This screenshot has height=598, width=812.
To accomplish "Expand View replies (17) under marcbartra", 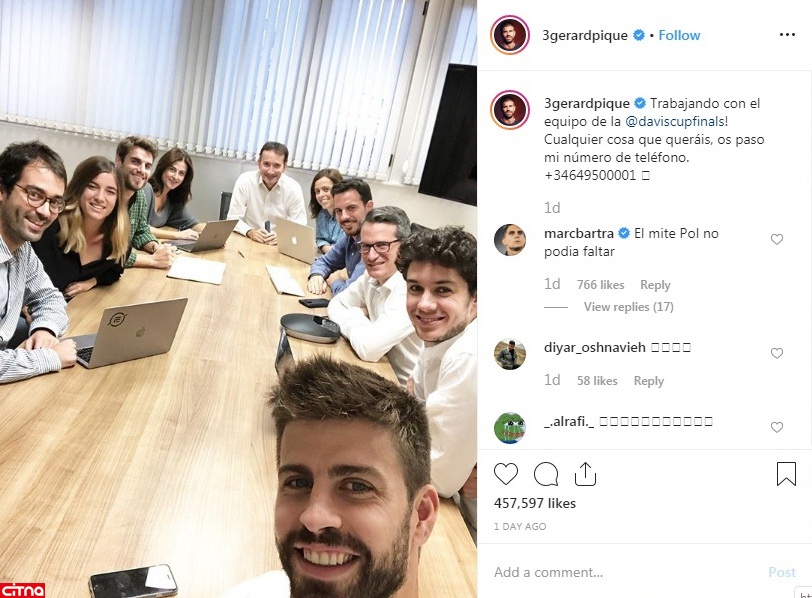I will point(628,307).
